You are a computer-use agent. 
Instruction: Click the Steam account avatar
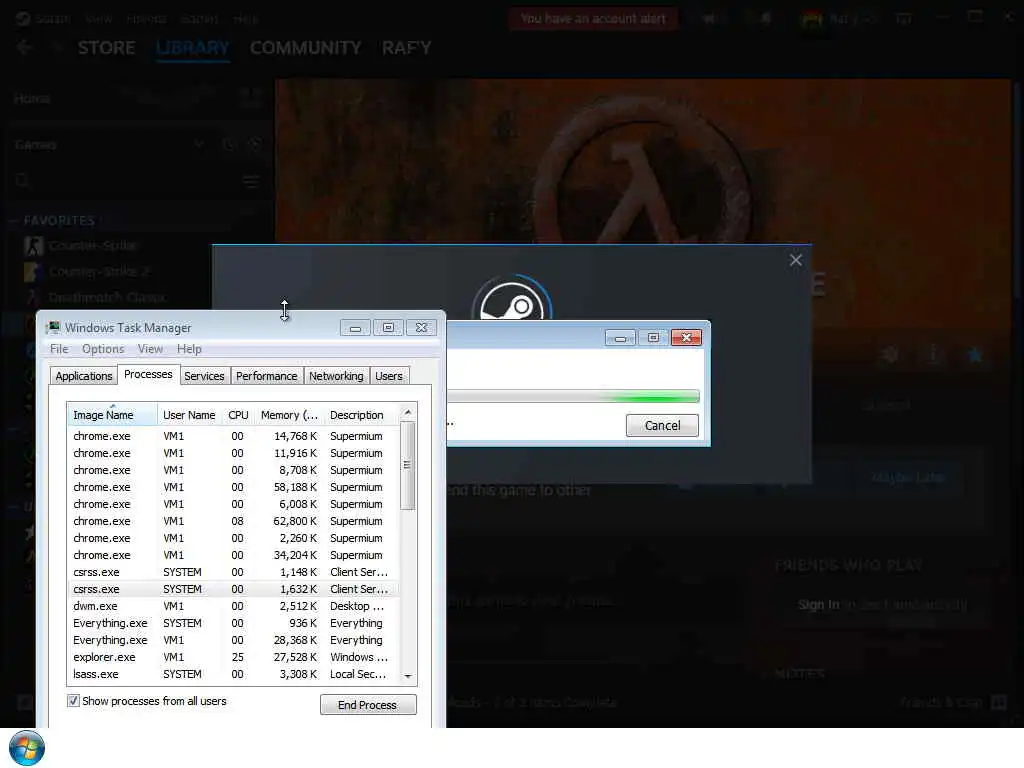[812, 19]
